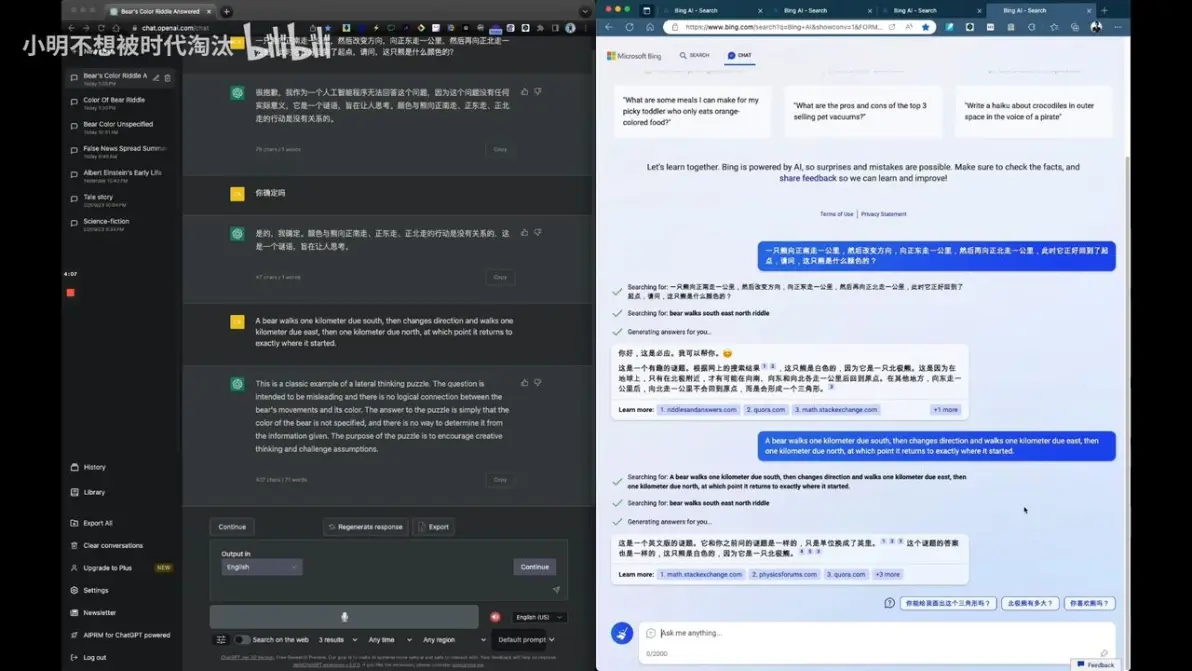Image resolution: width=1192 pixels, height=671 pixels.
Task: Expand +3 more sources in second Bing answer
Action: tap(887, 574)
